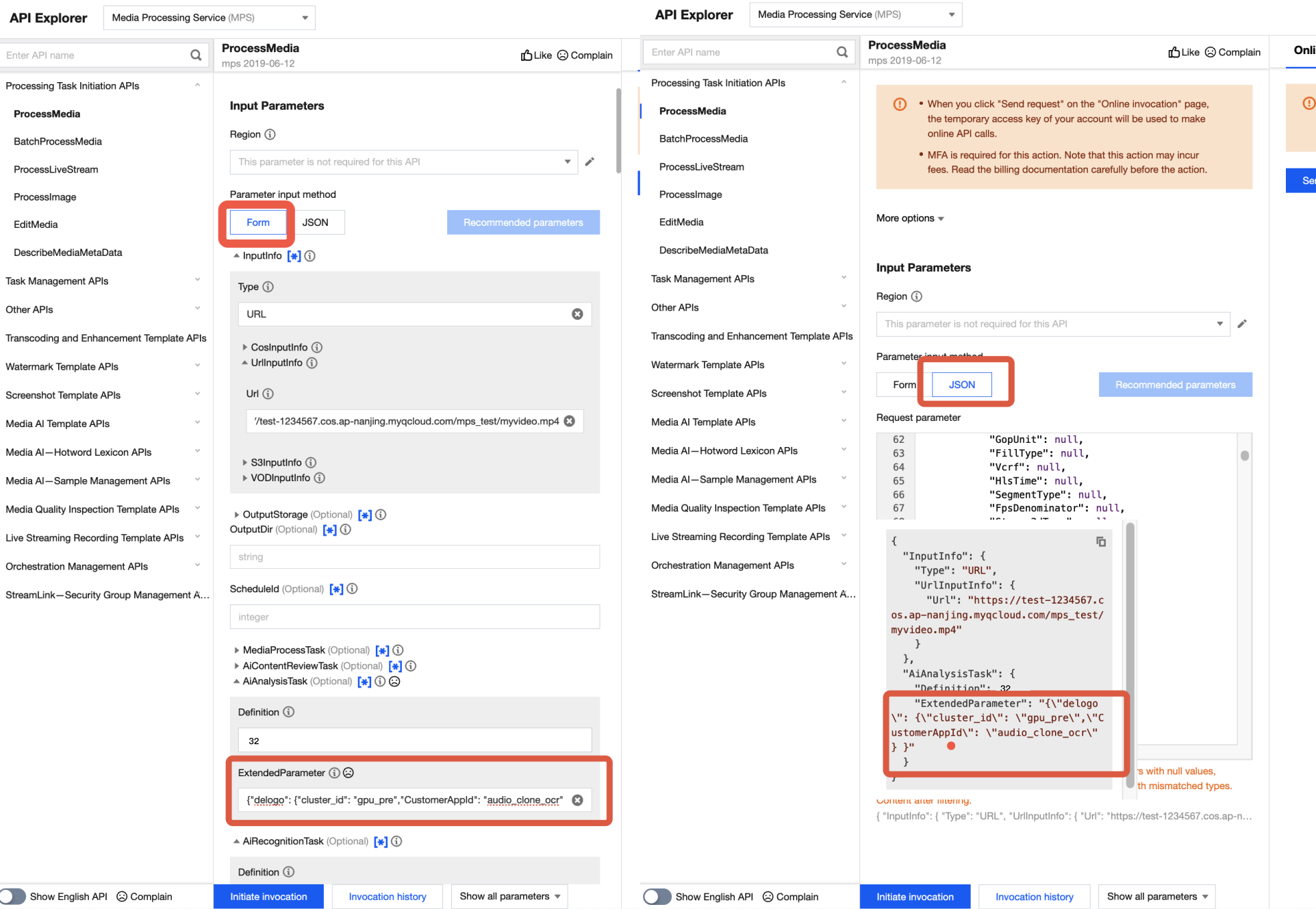Click the sad-face feedback icon beside ExtendedParameter
Image resolution: width=1316 pixels, height=909 pixels.
click(x=349, y=773)
